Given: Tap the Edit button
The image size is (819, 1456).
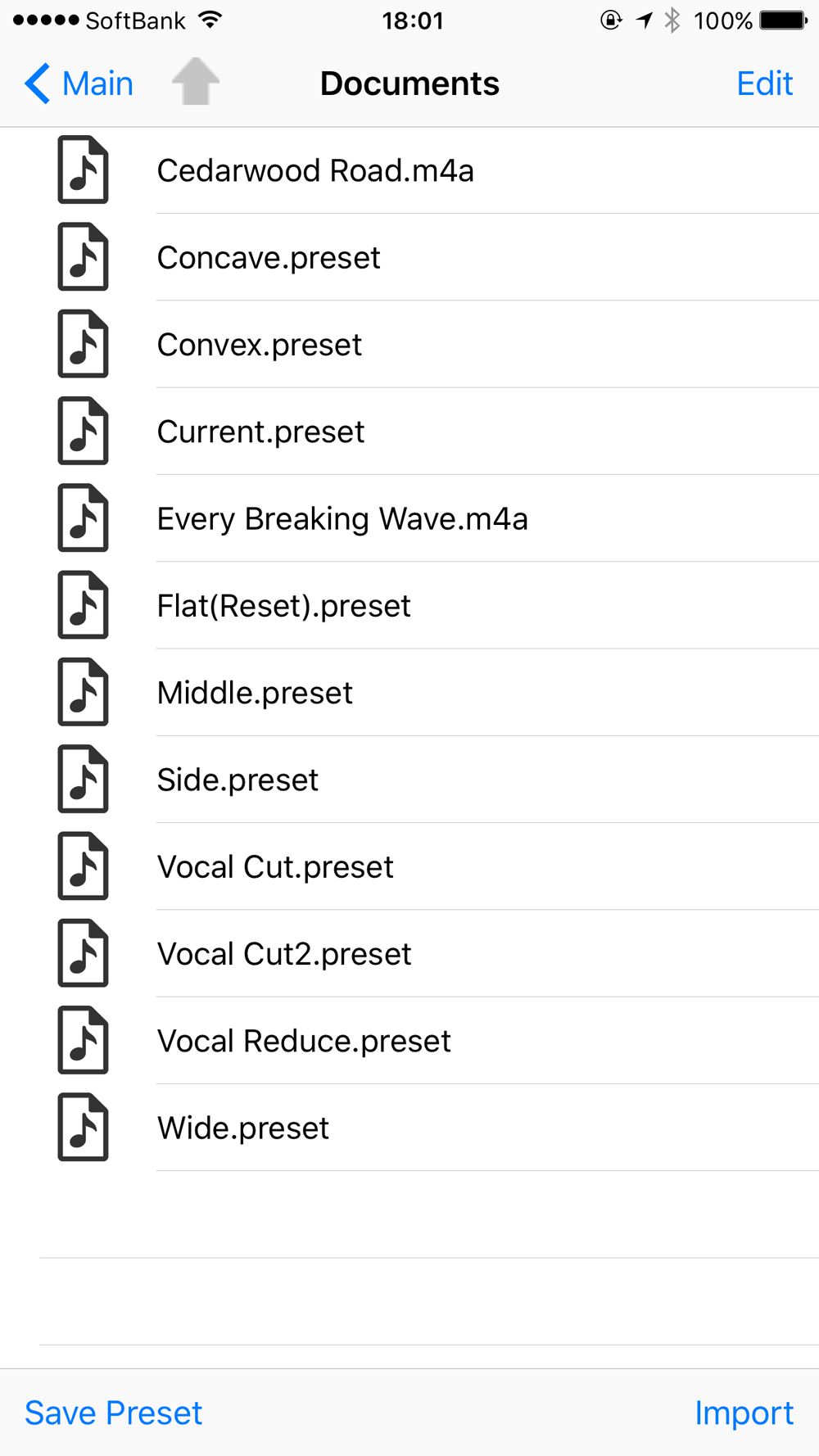Looking at the screenshot, I should [764, 84].
